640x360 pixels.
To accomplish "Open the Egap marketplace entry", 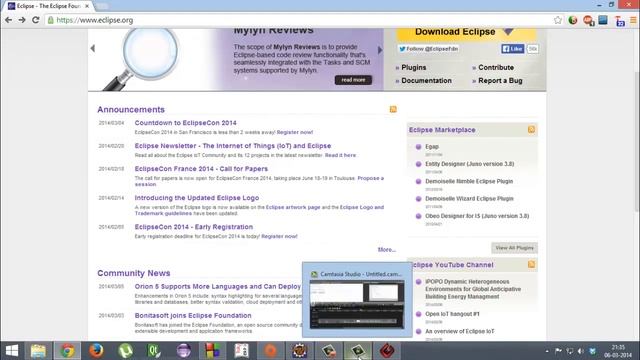I will pyautogui.click(x=432, y=147).
